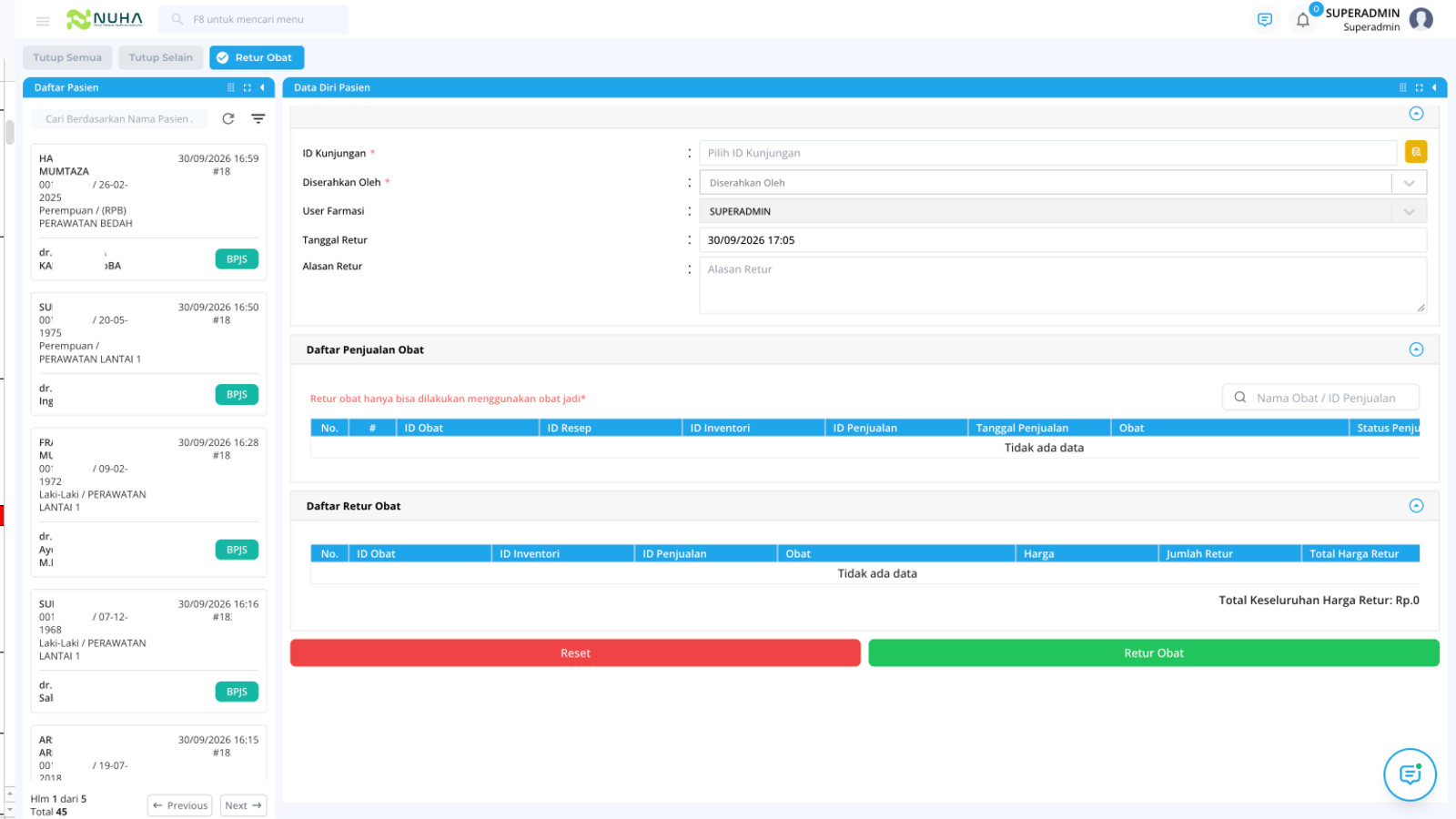Image resolution: width=1456 pixels, height=819 pixels.
Task: Open the floating chat support bubble
Action: [1410, 774]
